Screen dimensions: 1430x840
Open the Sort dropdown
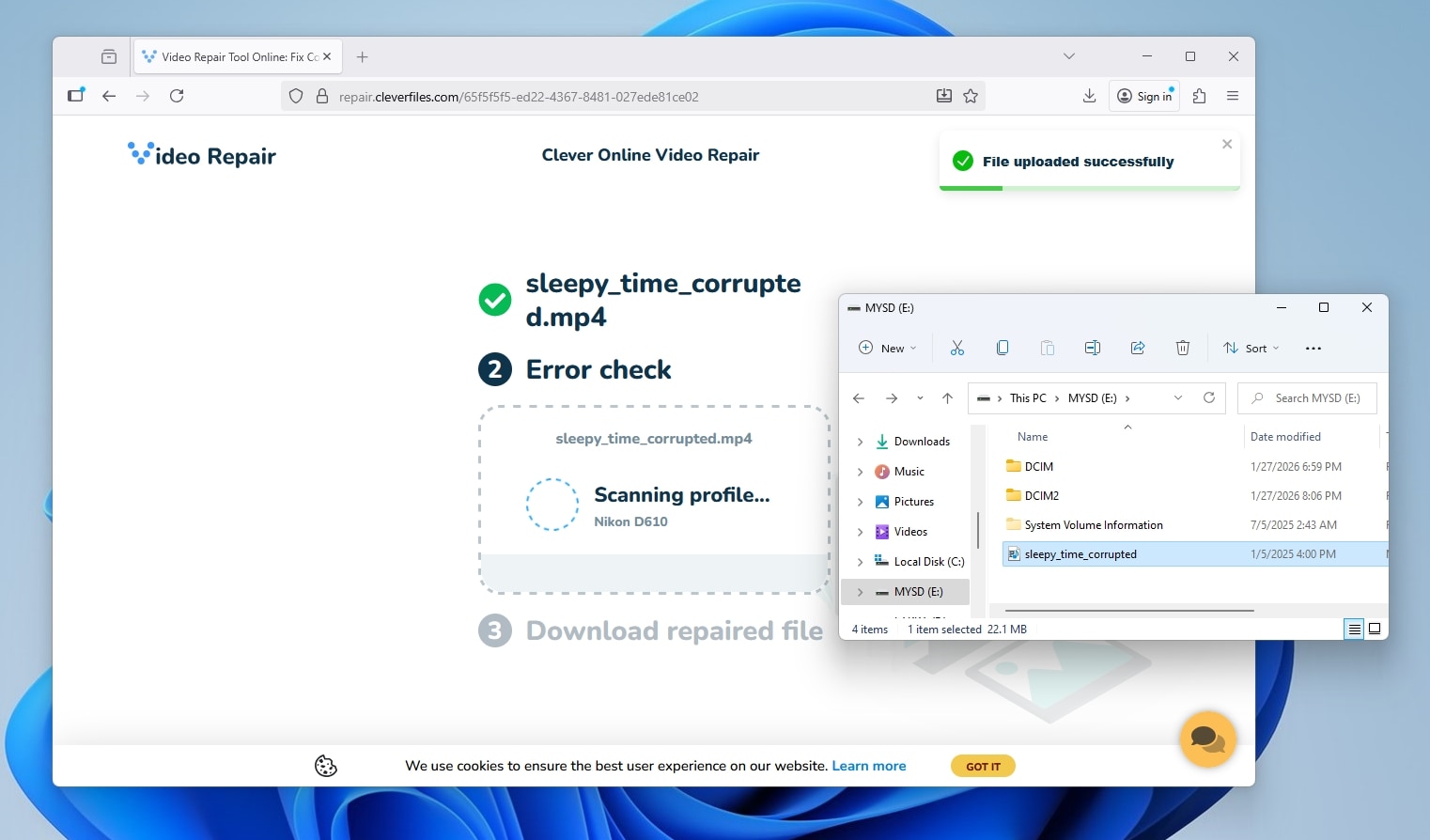tap(1251, 348)
